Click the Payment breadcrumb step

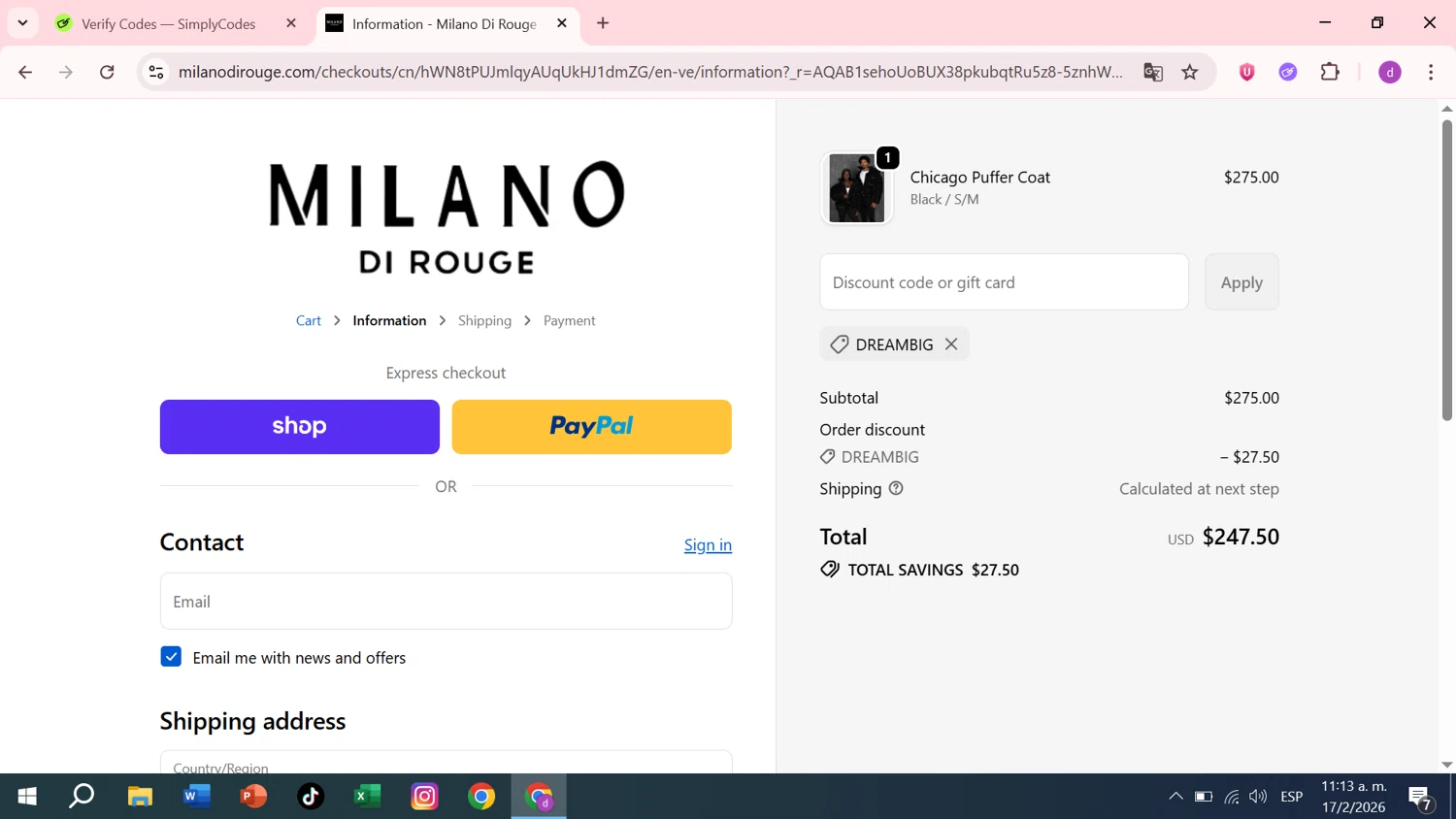tap(569, 320)
